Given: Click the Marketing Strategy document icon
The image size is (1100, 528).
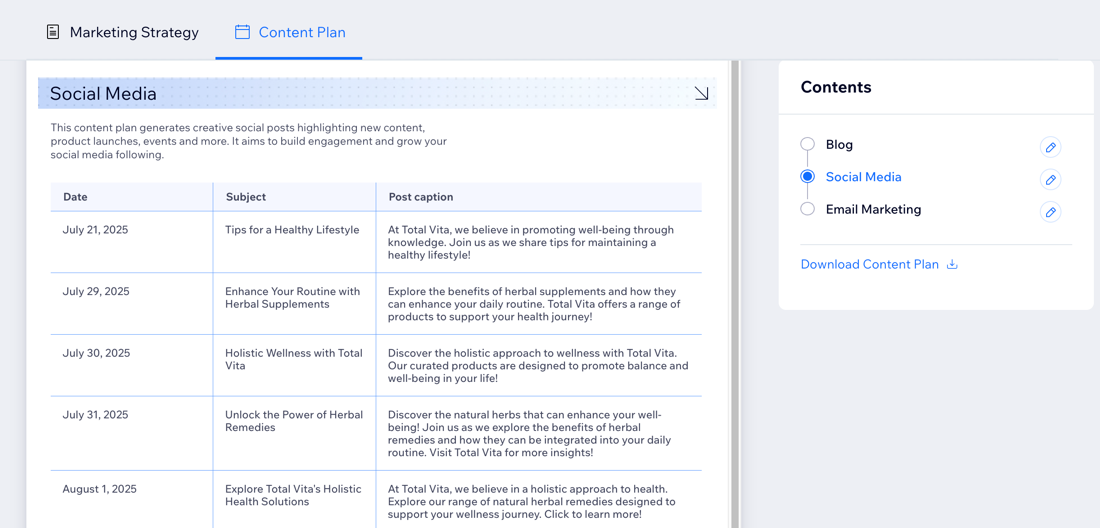Looking at the screenshot, I should (53, 32).
